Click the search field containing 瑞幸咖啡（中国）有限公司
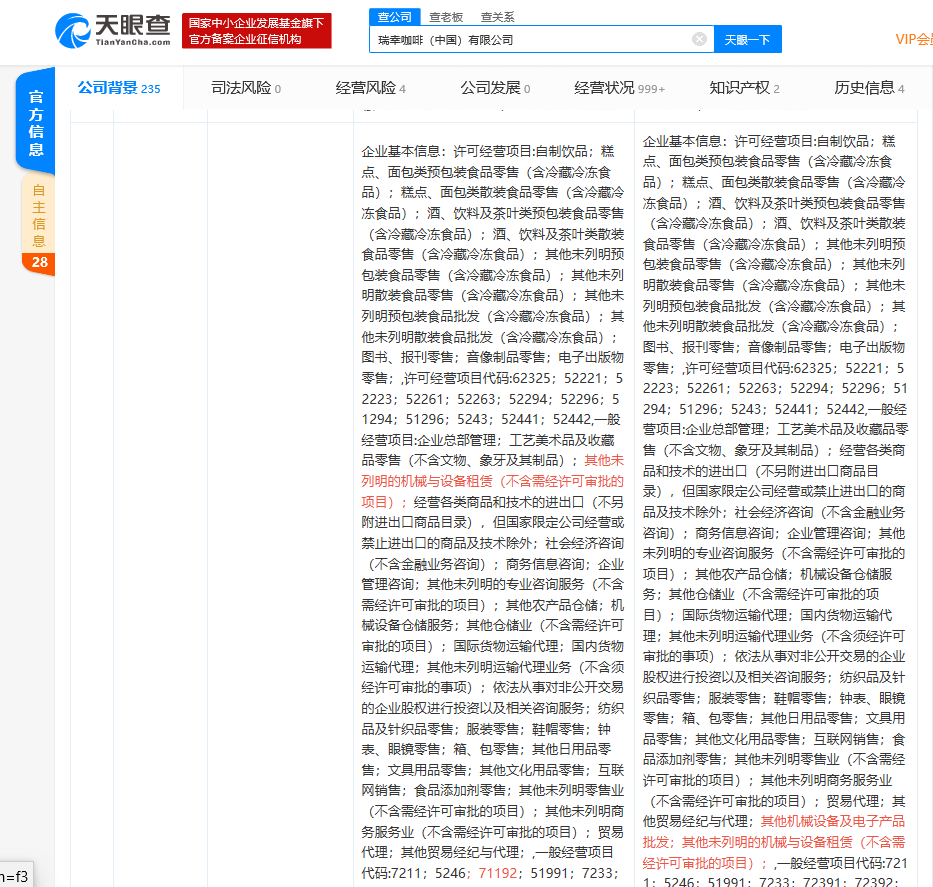 click(x=530, y=40)
